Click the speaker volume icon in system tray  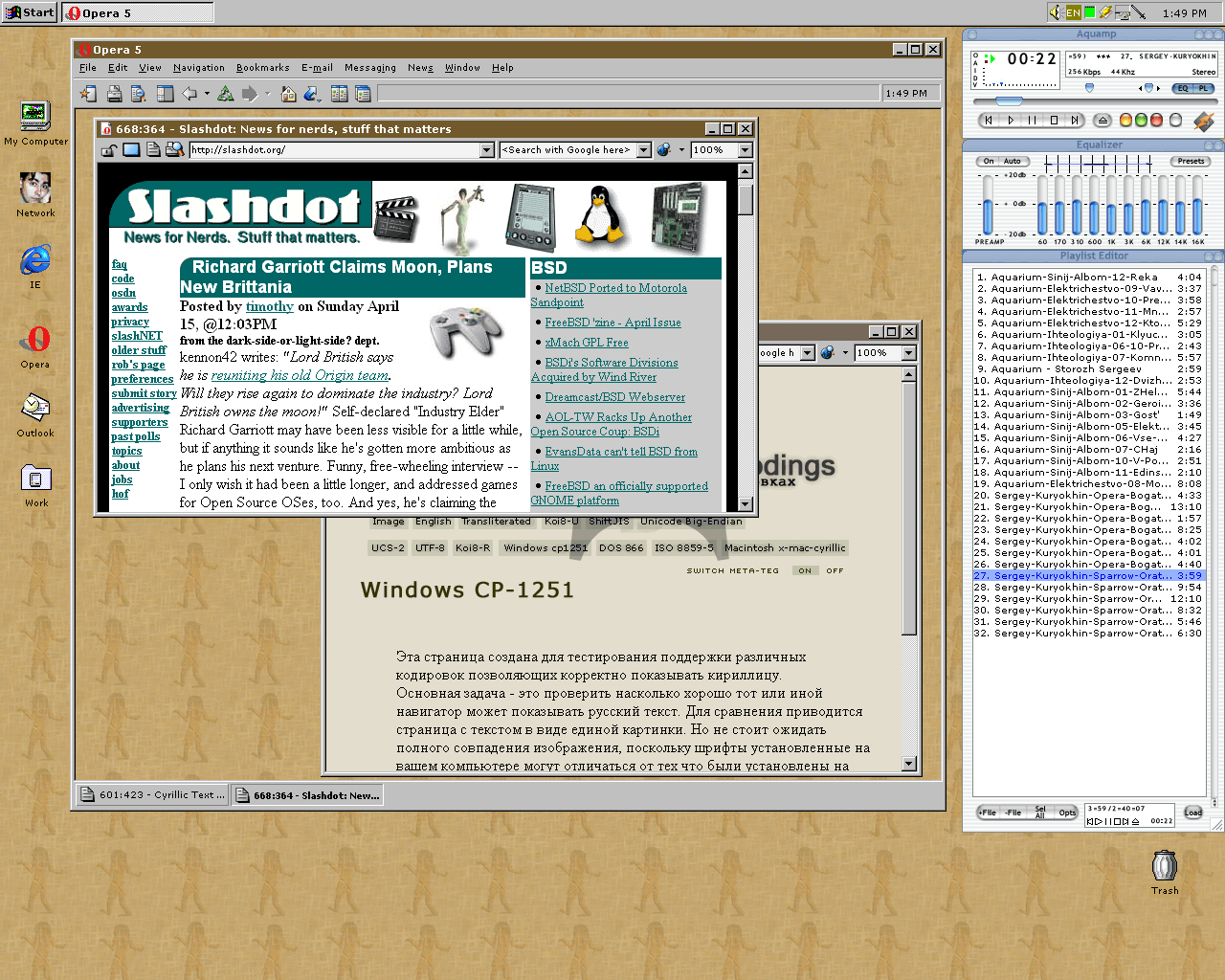1055,12
